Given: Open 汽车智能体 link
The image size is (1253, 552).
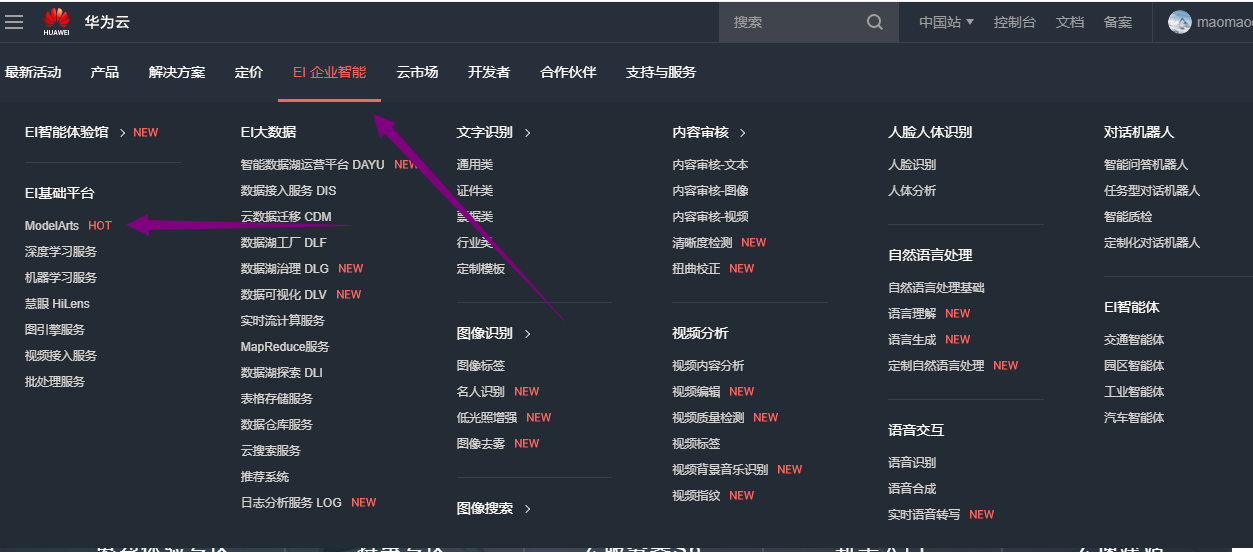Looking at the screenshot, I should point(1135,417).
